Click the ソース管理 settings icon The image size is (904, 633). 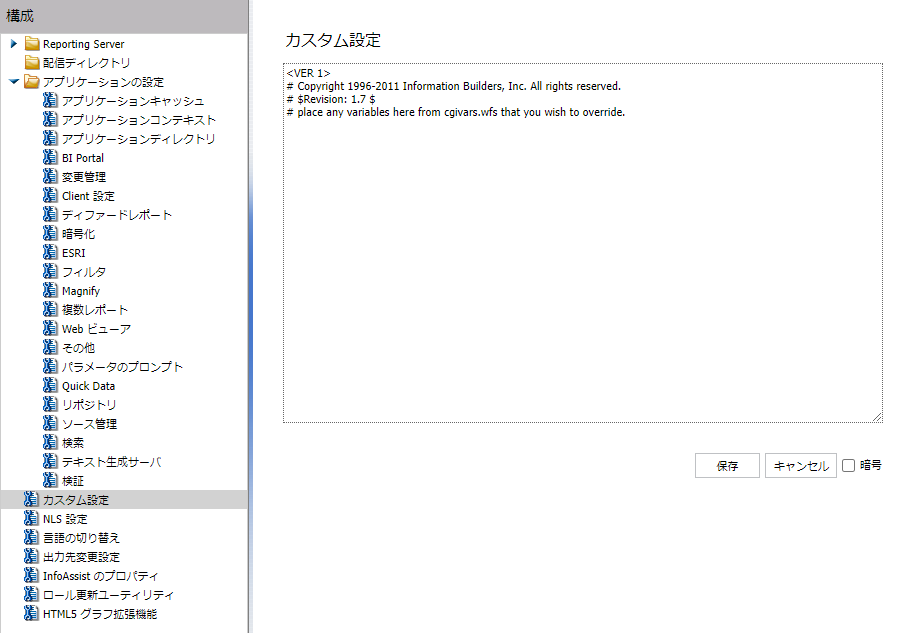50,424
